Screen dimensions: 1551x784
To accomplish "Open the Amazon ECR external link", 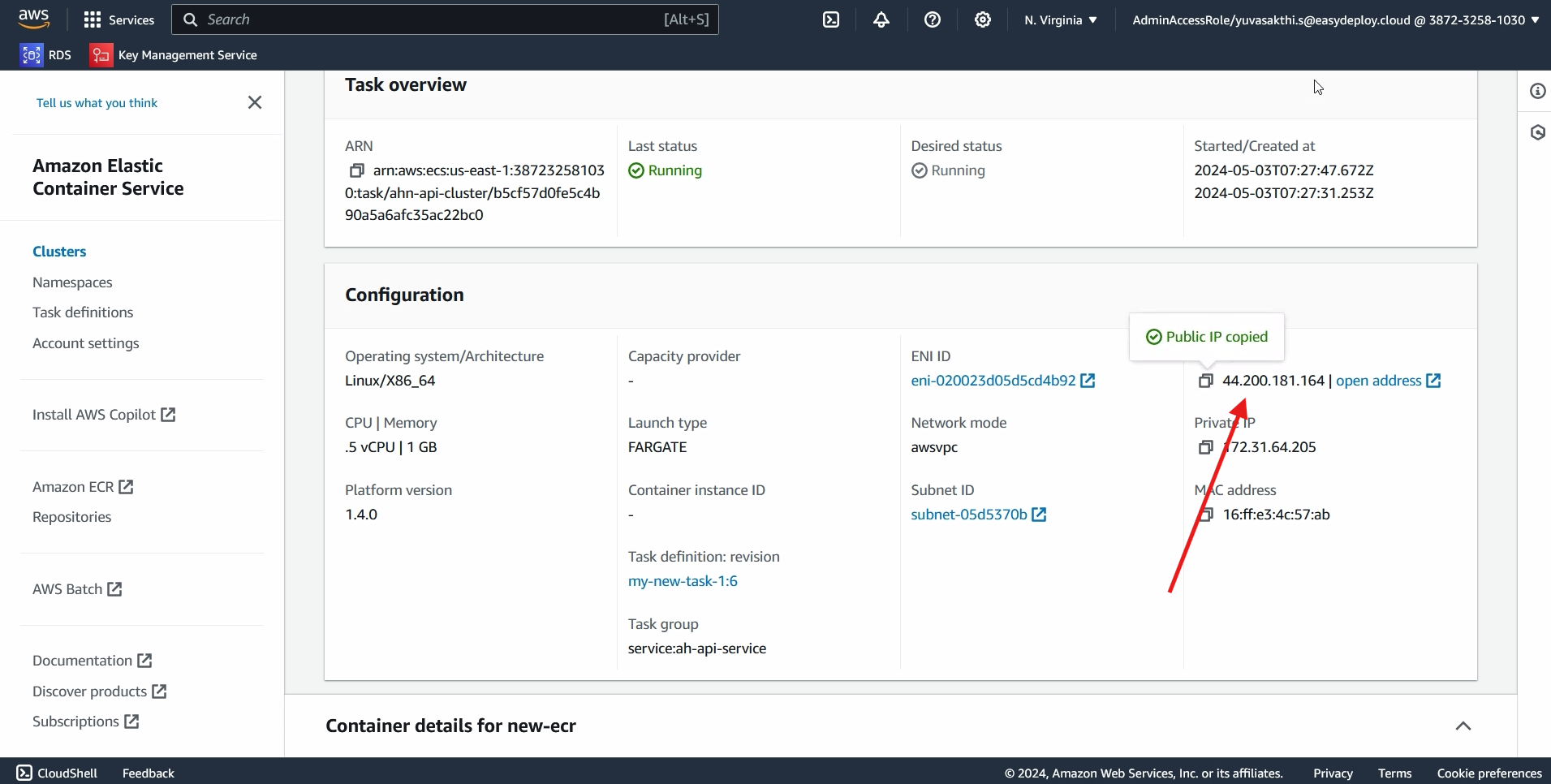I will click(83, 487).
